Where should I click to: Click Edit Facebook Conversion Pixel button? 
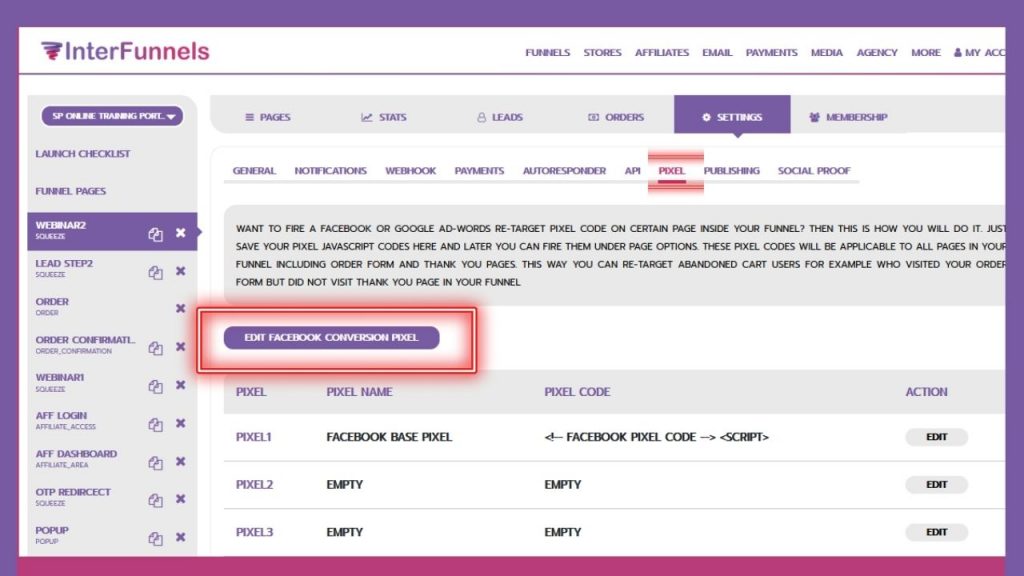[x=331, y=338]
